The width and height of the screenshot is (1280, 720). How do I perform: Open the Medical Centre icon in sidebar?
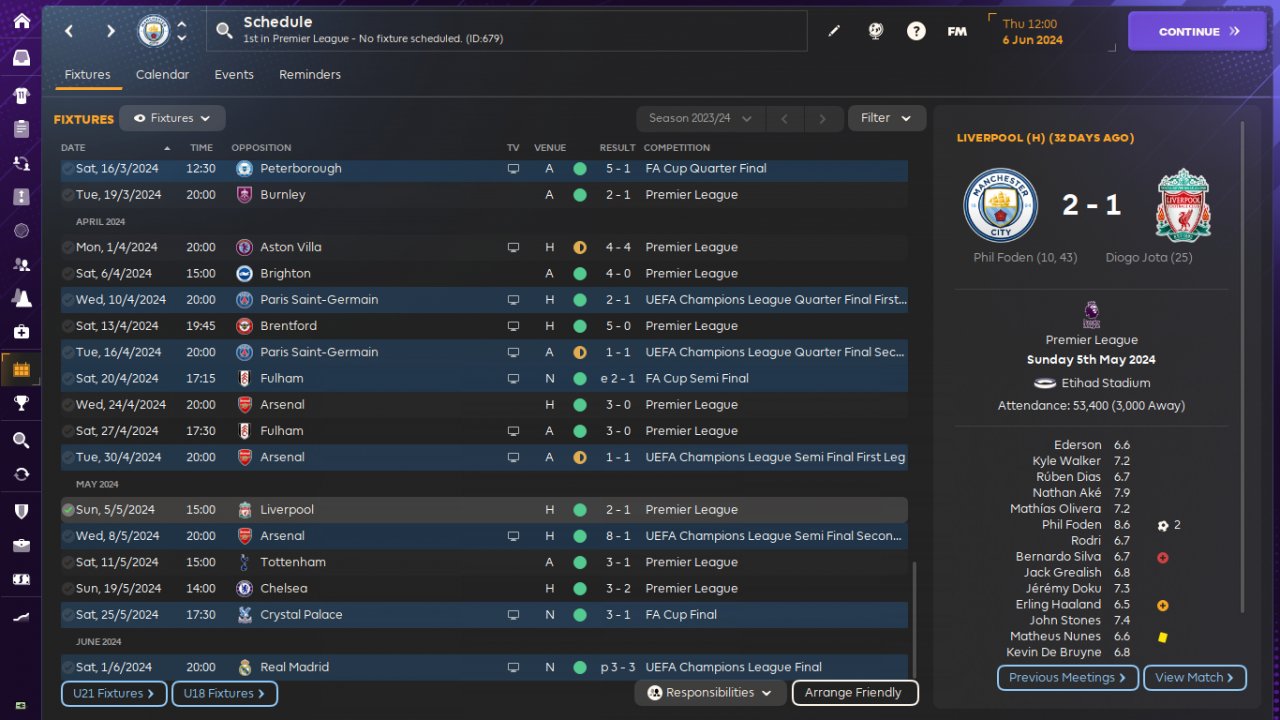pos(21,331)
